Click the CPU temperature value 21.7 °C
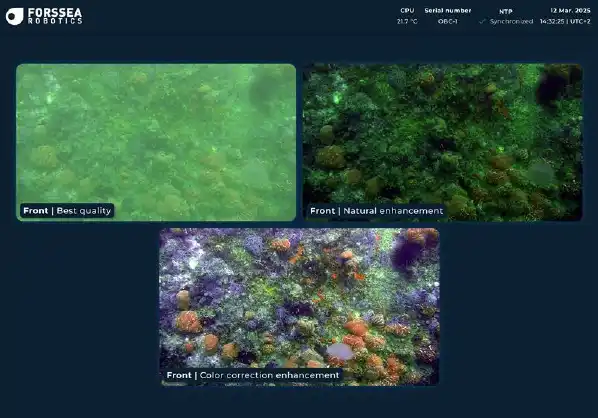The height and width of the screenshot is (418, 598). (x=407, y=21)
